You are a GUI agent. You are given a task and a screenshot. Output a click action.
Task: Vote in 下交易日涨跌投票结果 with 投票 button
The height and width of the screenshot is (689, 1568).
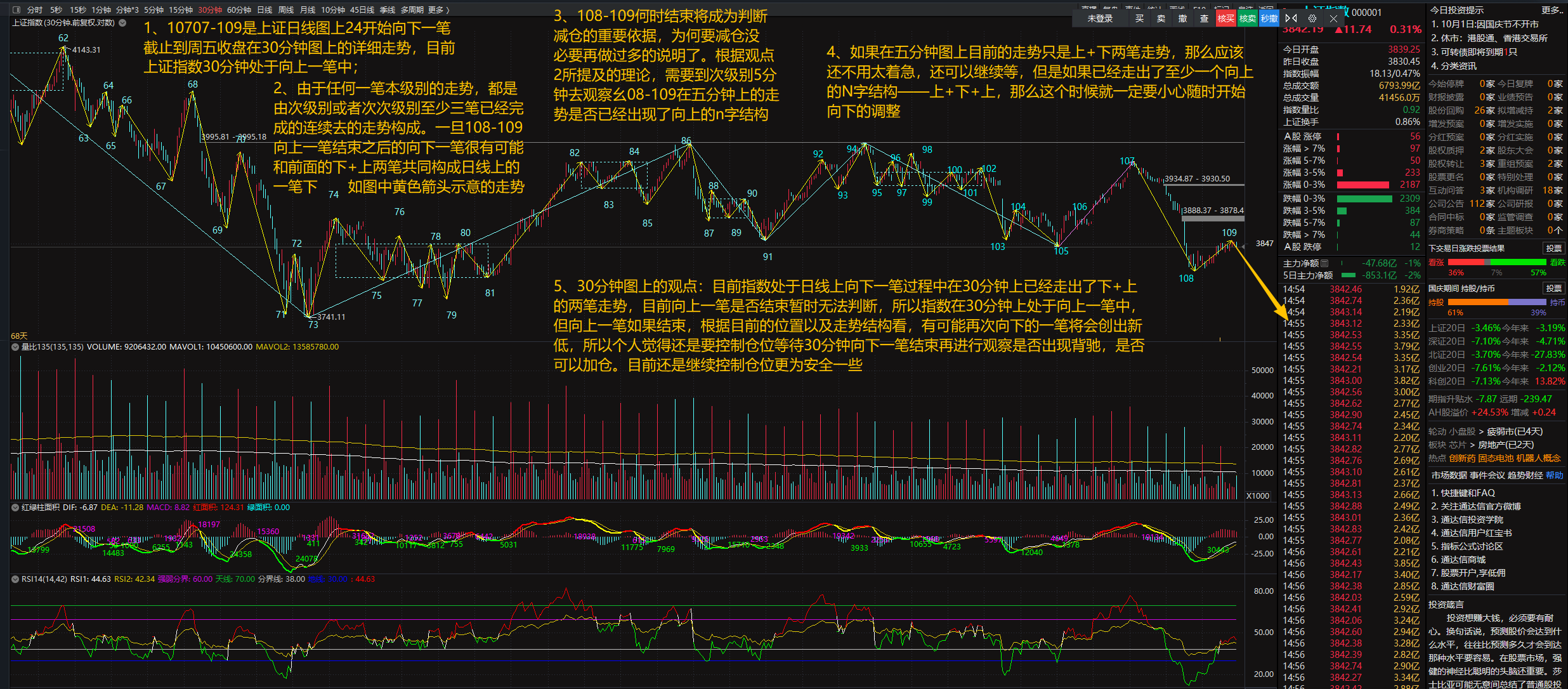(1553, 248)
